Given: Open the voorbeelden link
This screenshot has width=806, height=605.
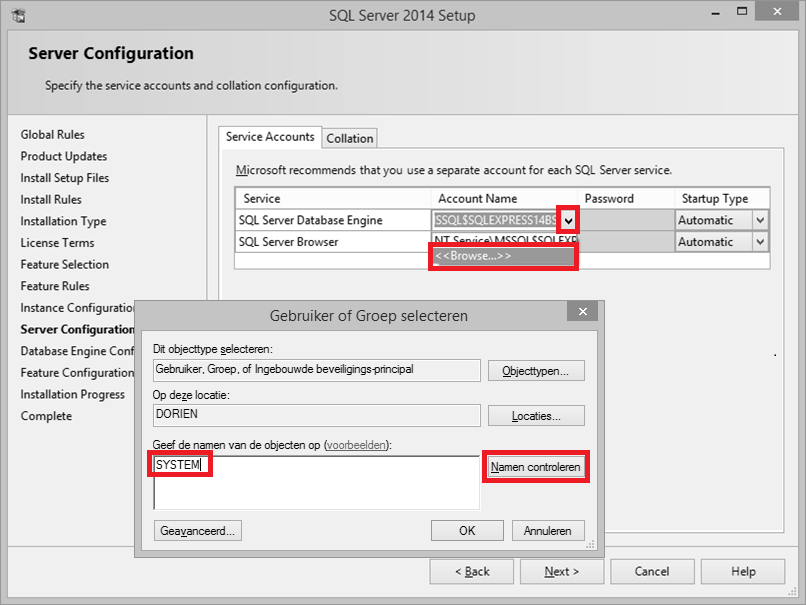Looking at the screenshot, I should coord(355,443).
